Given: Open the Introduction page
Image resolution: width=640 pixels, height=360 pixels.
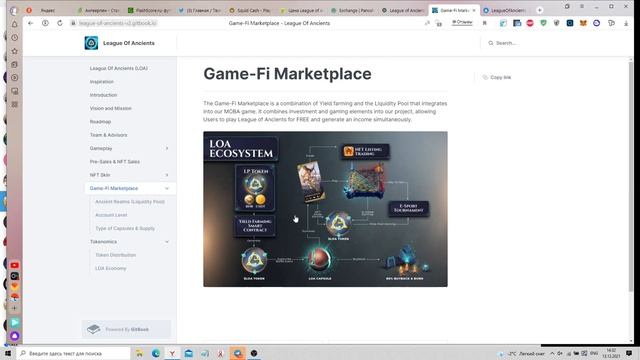Looking at the screenshot, I should coord(103,95).
